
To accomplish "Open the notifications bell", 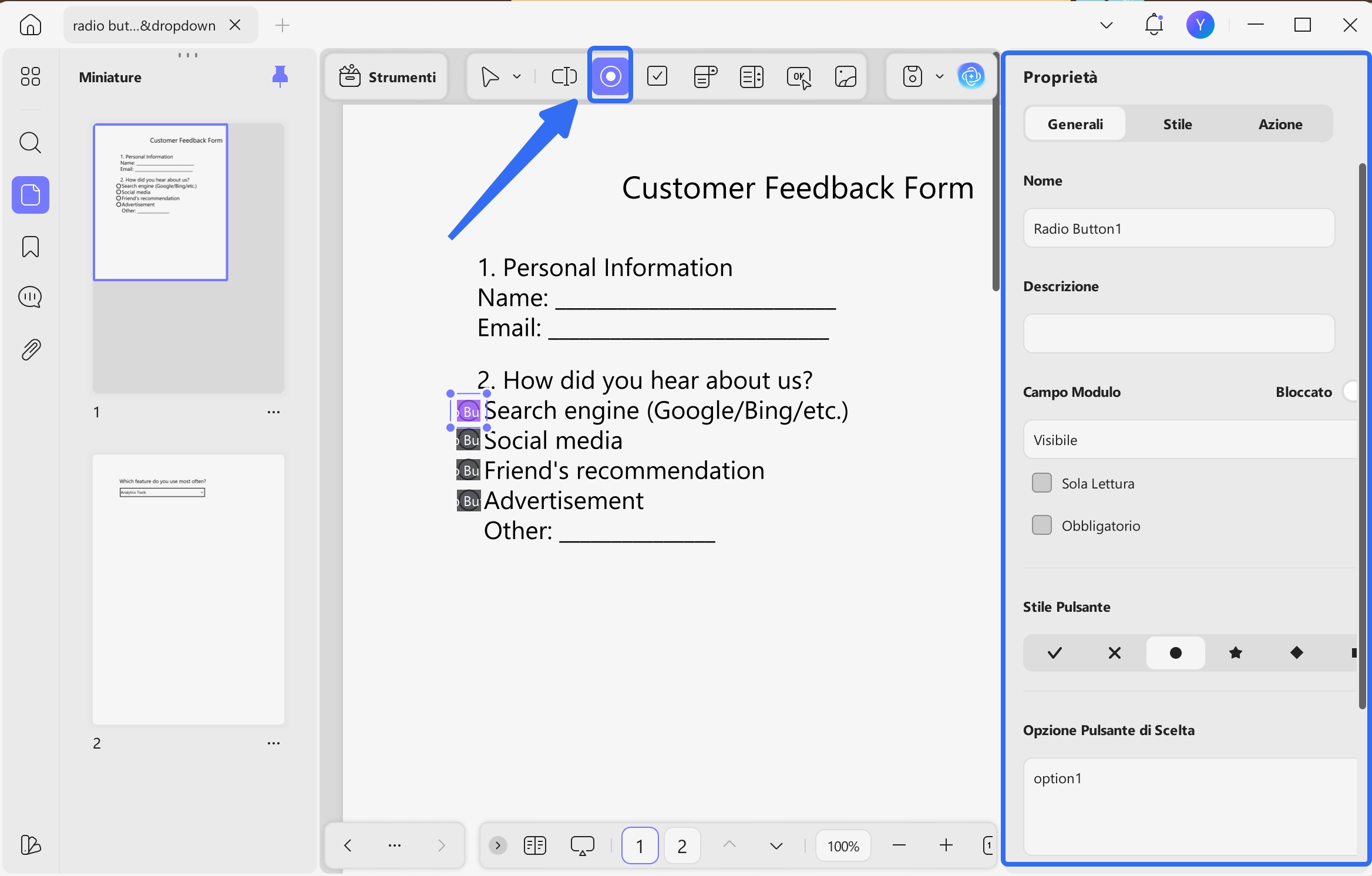I will click(x=1154, y=25).
